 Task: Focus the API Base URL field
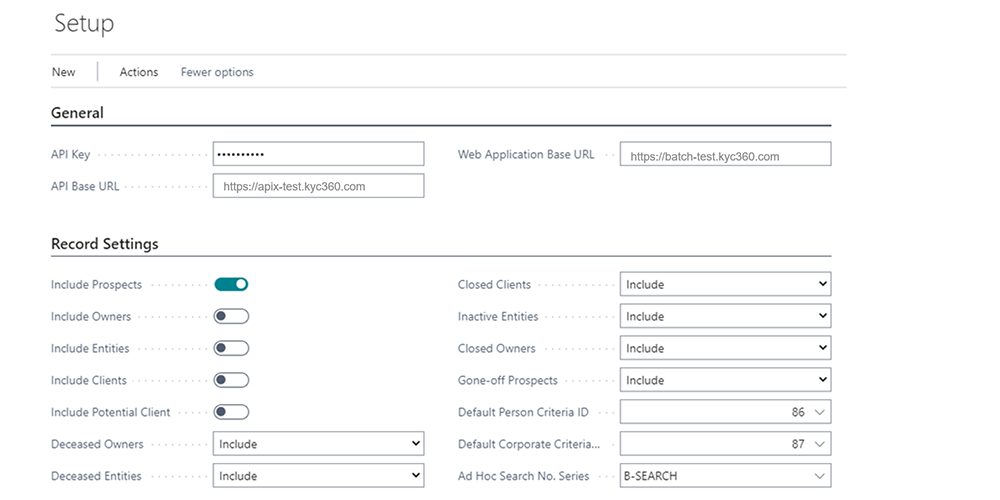click(x=318, y=186)
